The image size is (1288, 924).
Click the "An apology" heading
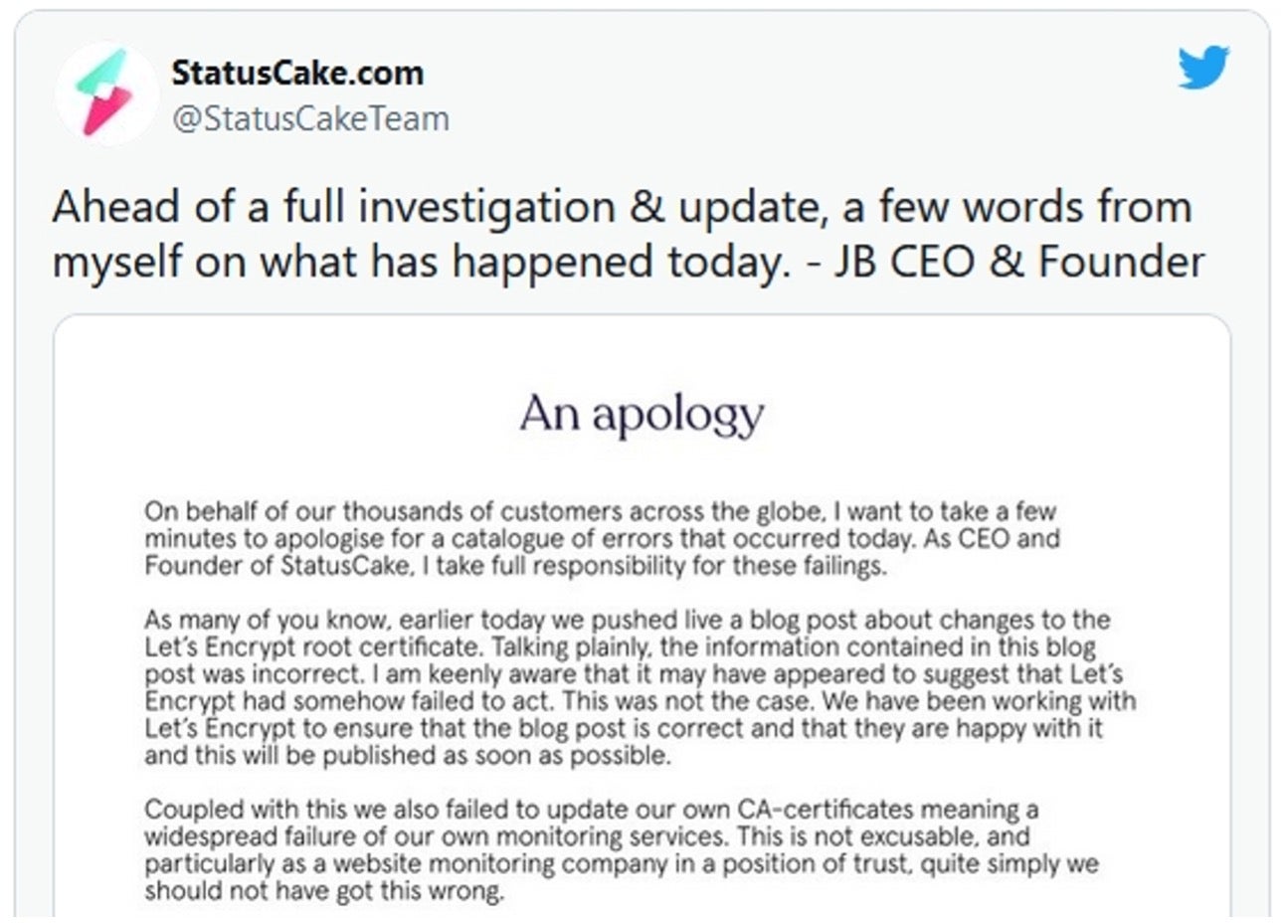pyautogui.click(x=643, y=415)
